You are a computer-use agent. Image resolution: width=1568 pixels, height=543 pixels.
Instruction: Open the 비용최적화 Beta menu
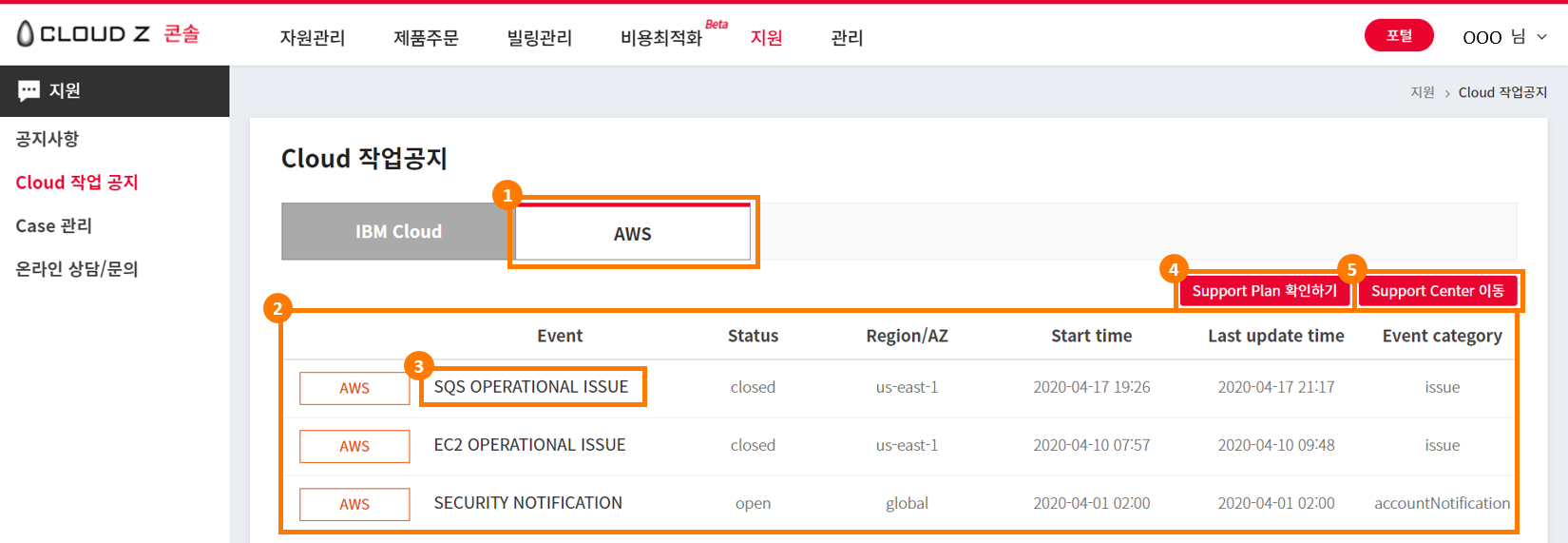[674, 35]
